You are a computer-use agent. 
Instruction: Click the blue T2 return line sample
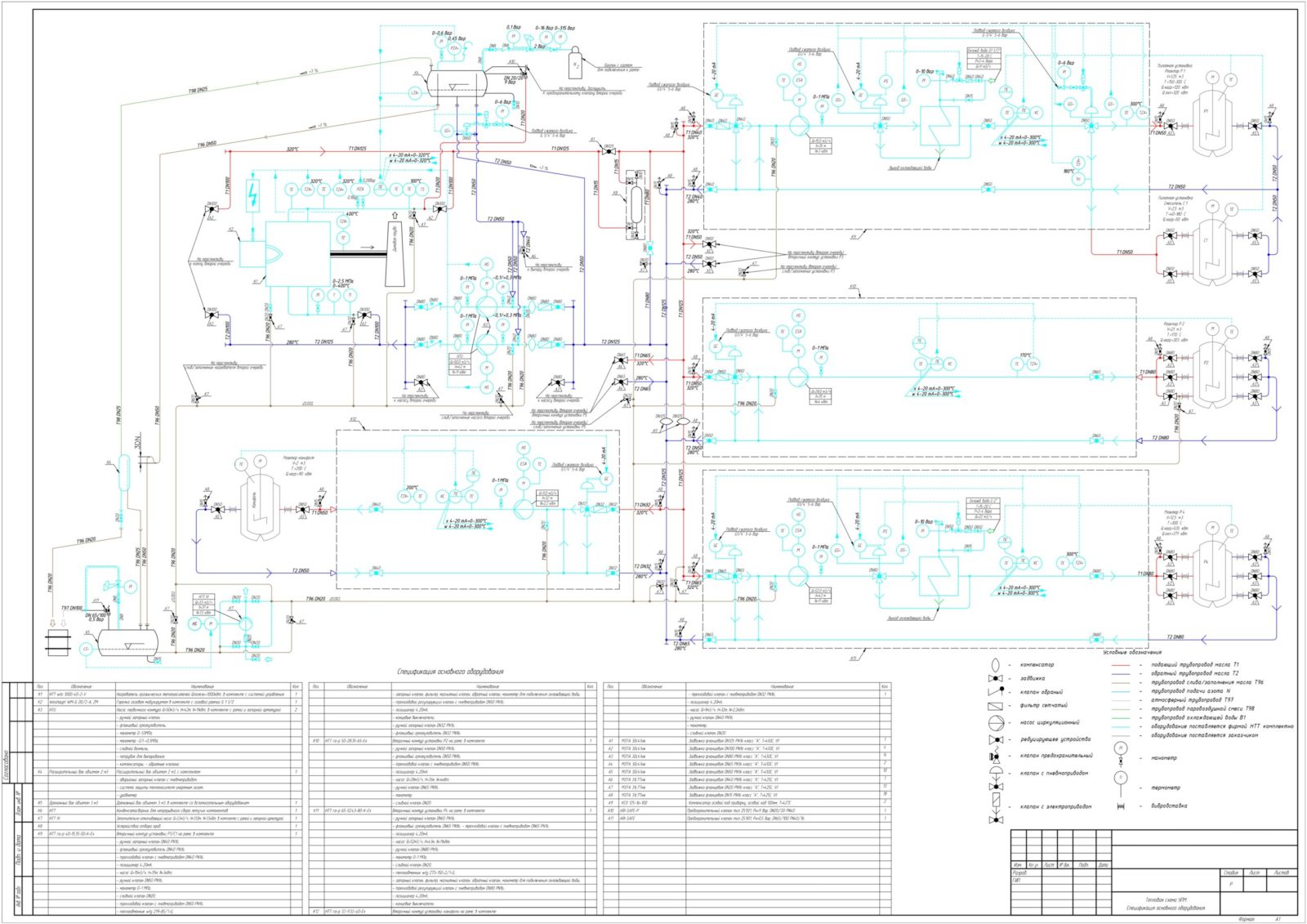click(x=1121, y=674)
